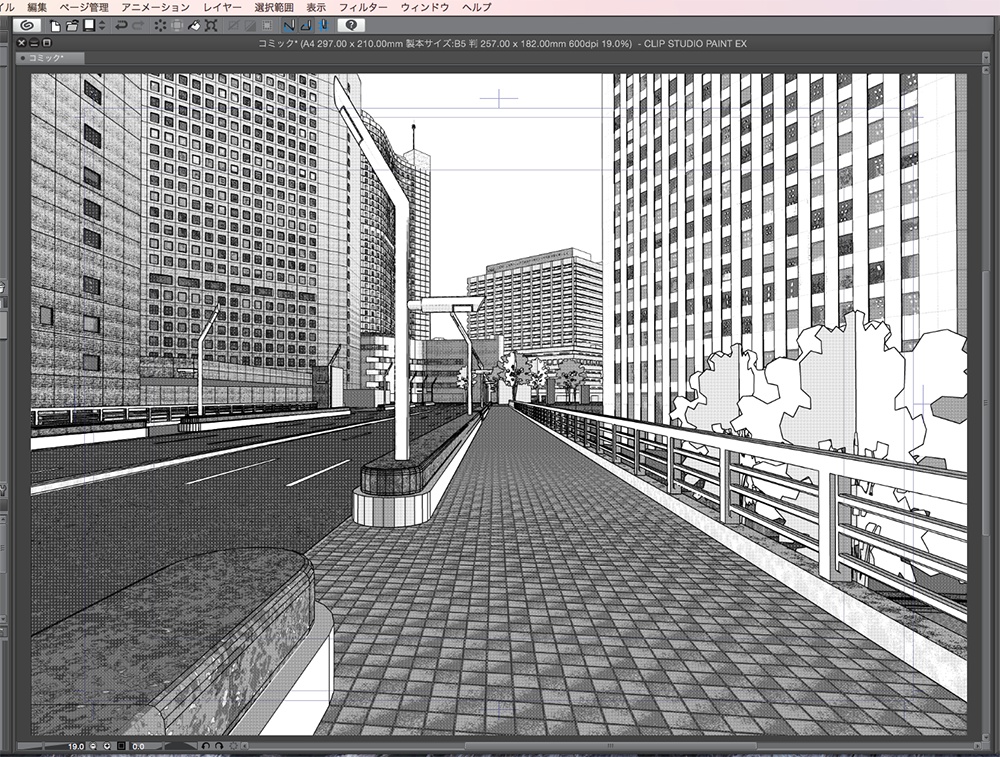The width and height of the screenshot is (1000, 757).
Task: Zoom out using the minus stepper
Action: (x=92, y=747)
